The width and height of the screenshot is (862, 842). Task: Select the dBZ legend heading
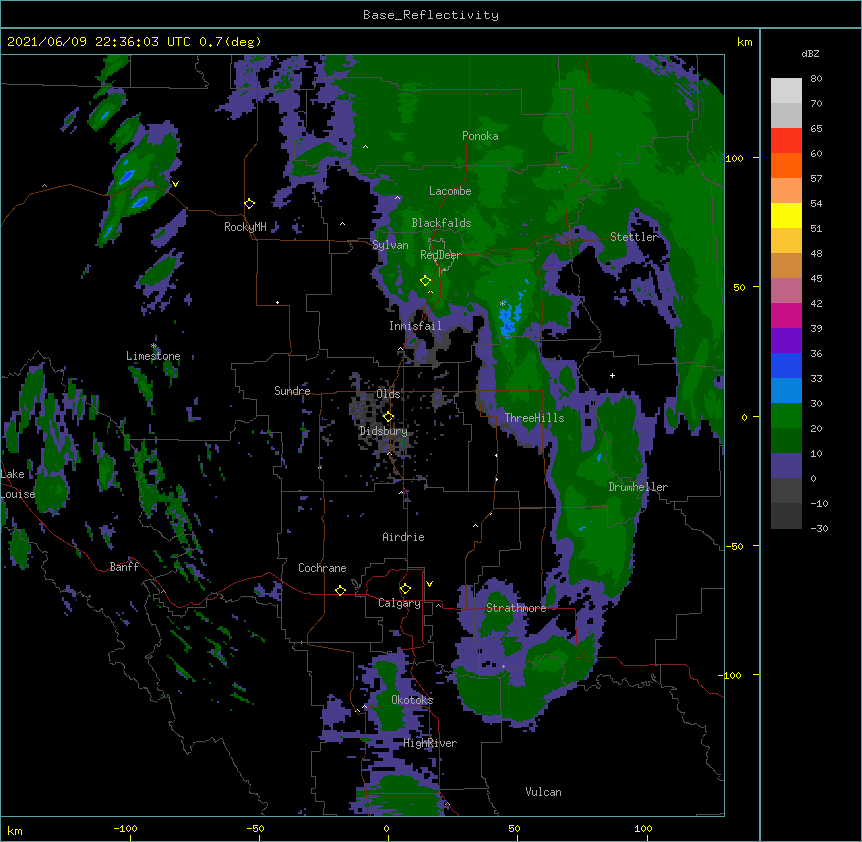click(x=810, y=53)
